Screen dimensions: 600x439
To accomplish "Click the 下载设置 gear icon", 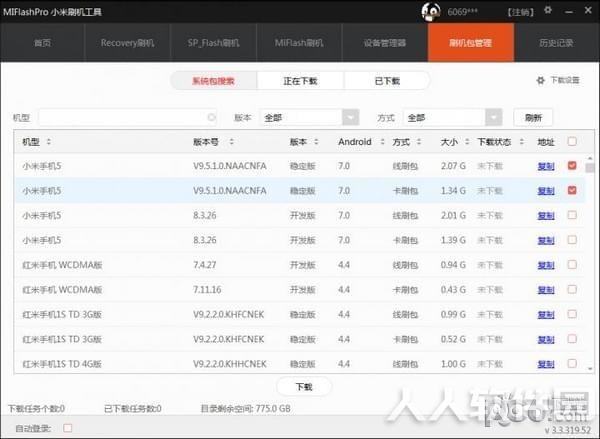I will (540, 81).
